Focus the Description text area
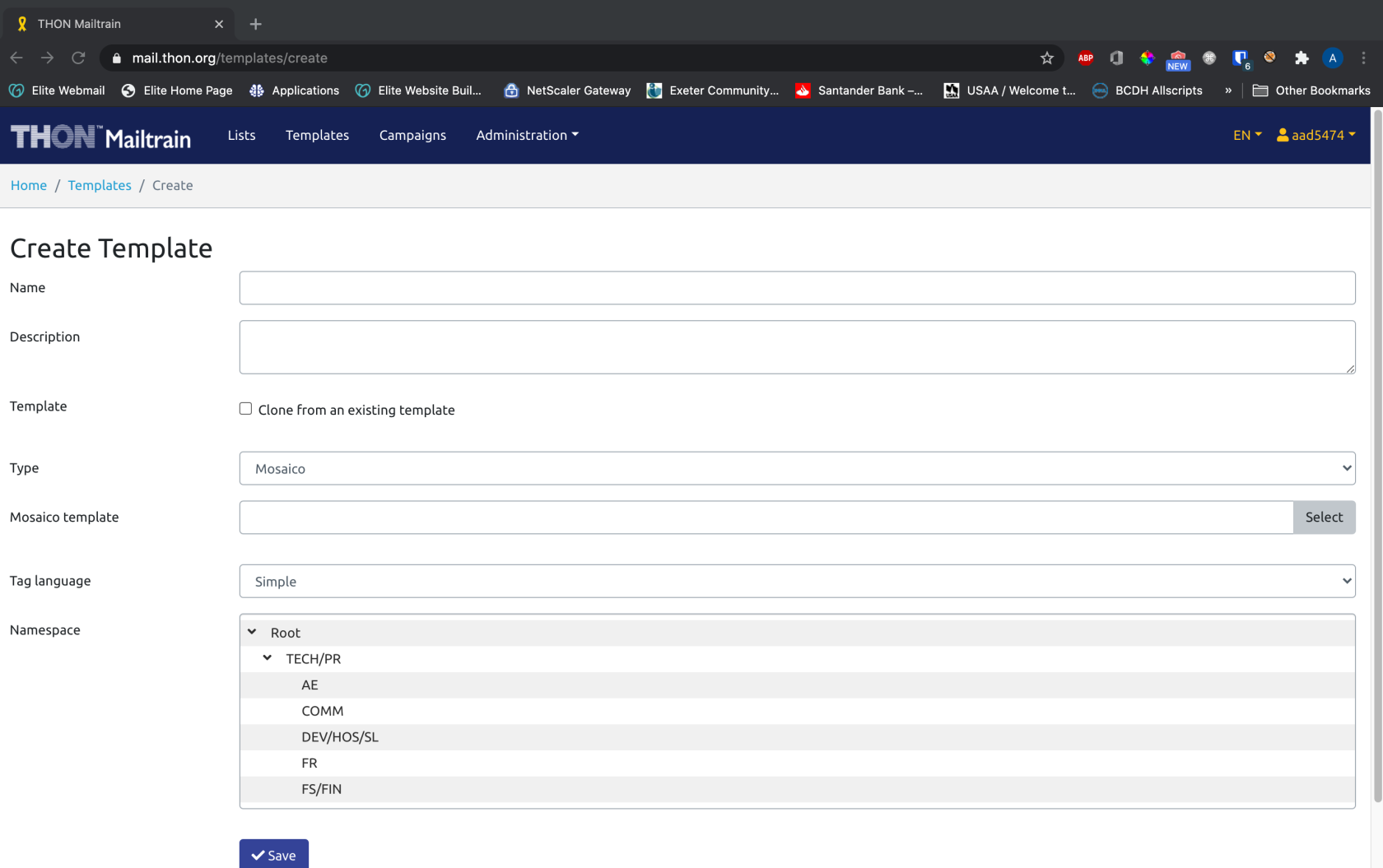1383x868 pixels. click(797, 347)
